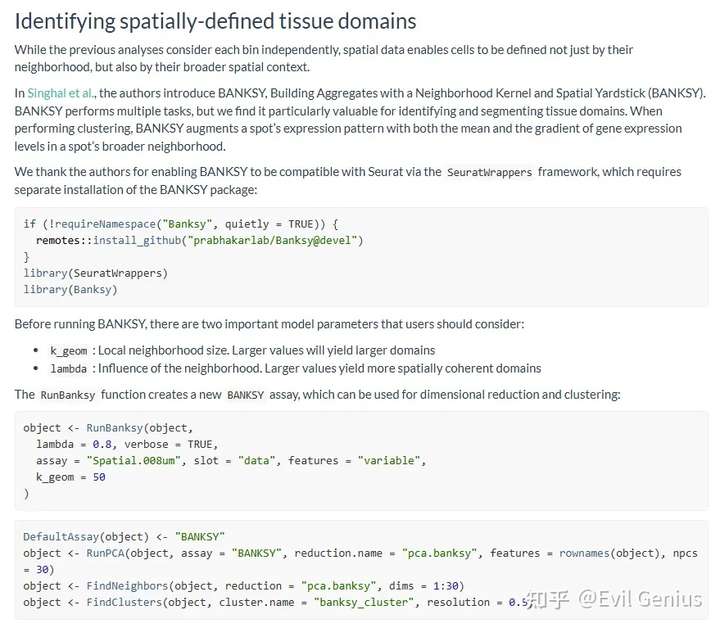Click the lambda = 0.8 code line

click(x=127, y=444)
